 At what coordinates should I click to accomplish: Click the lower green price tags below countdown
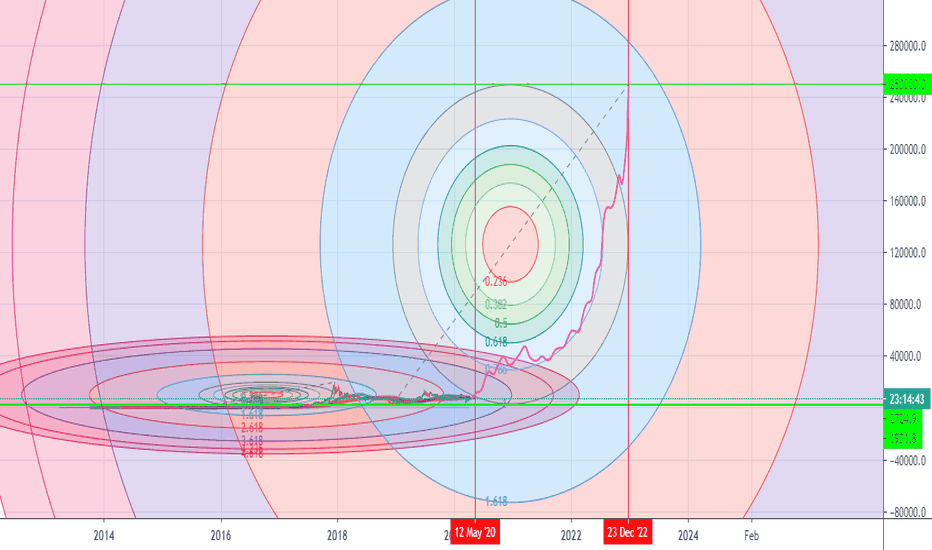point(903,428)
